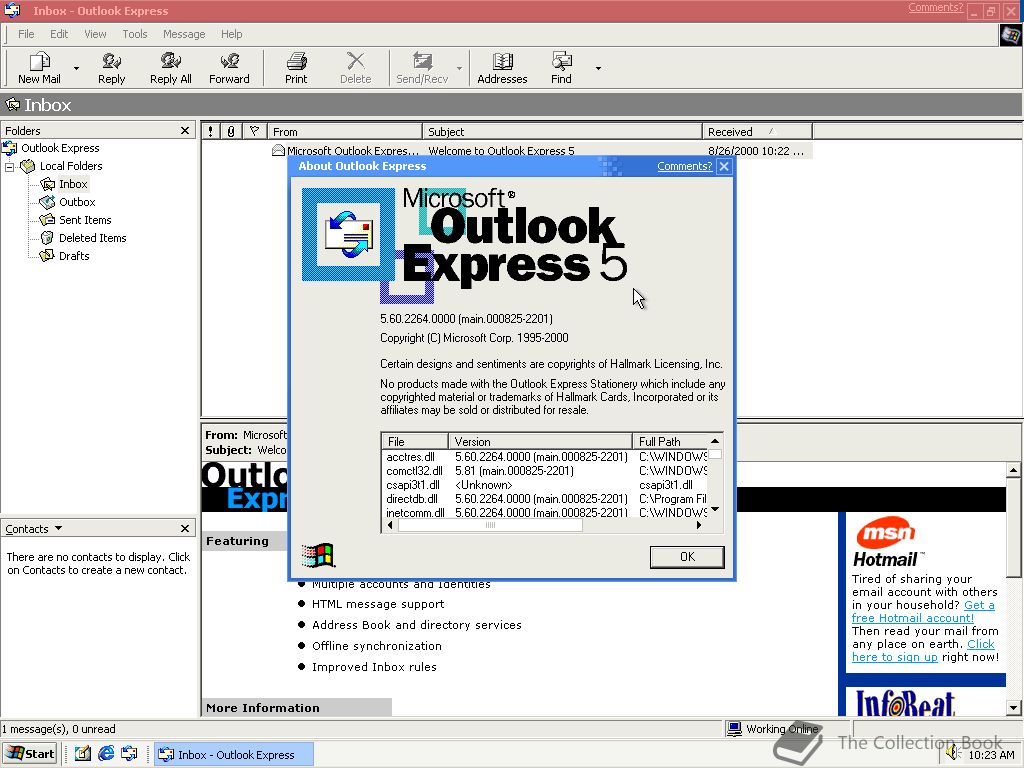1024x768 pixels.
Task: Click the 'Get a free Hotmail account!' link
Action: pyautogui.click(x=923, y=612)
